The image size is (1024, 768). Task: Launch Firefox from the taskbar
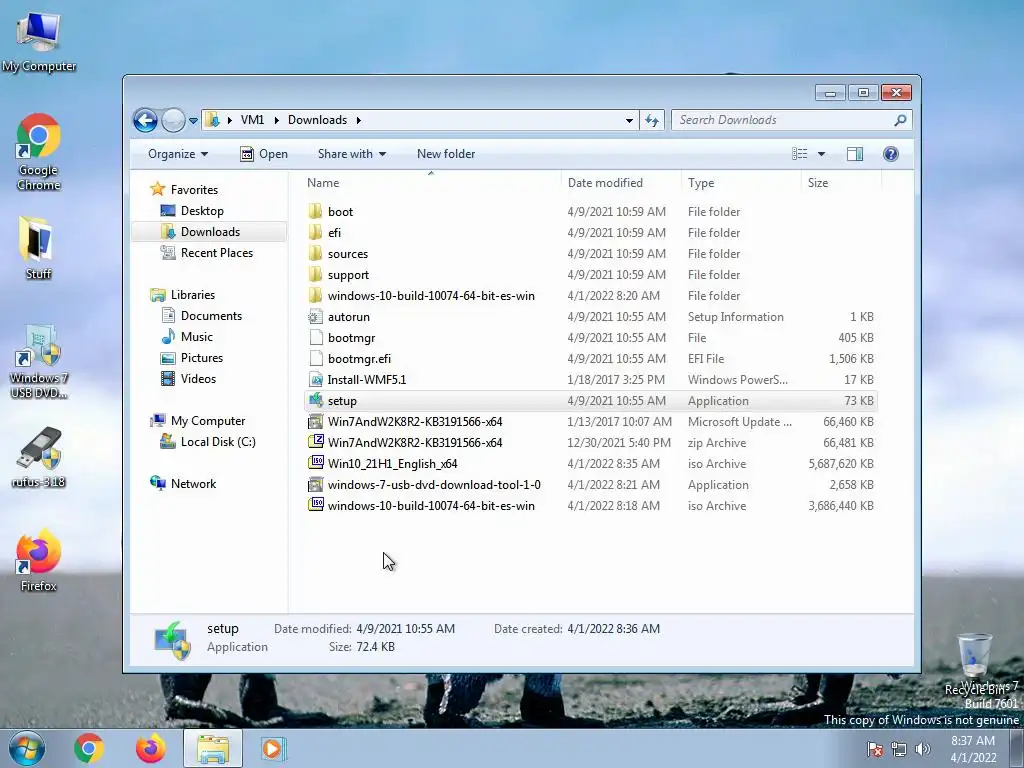pos(150,748)
